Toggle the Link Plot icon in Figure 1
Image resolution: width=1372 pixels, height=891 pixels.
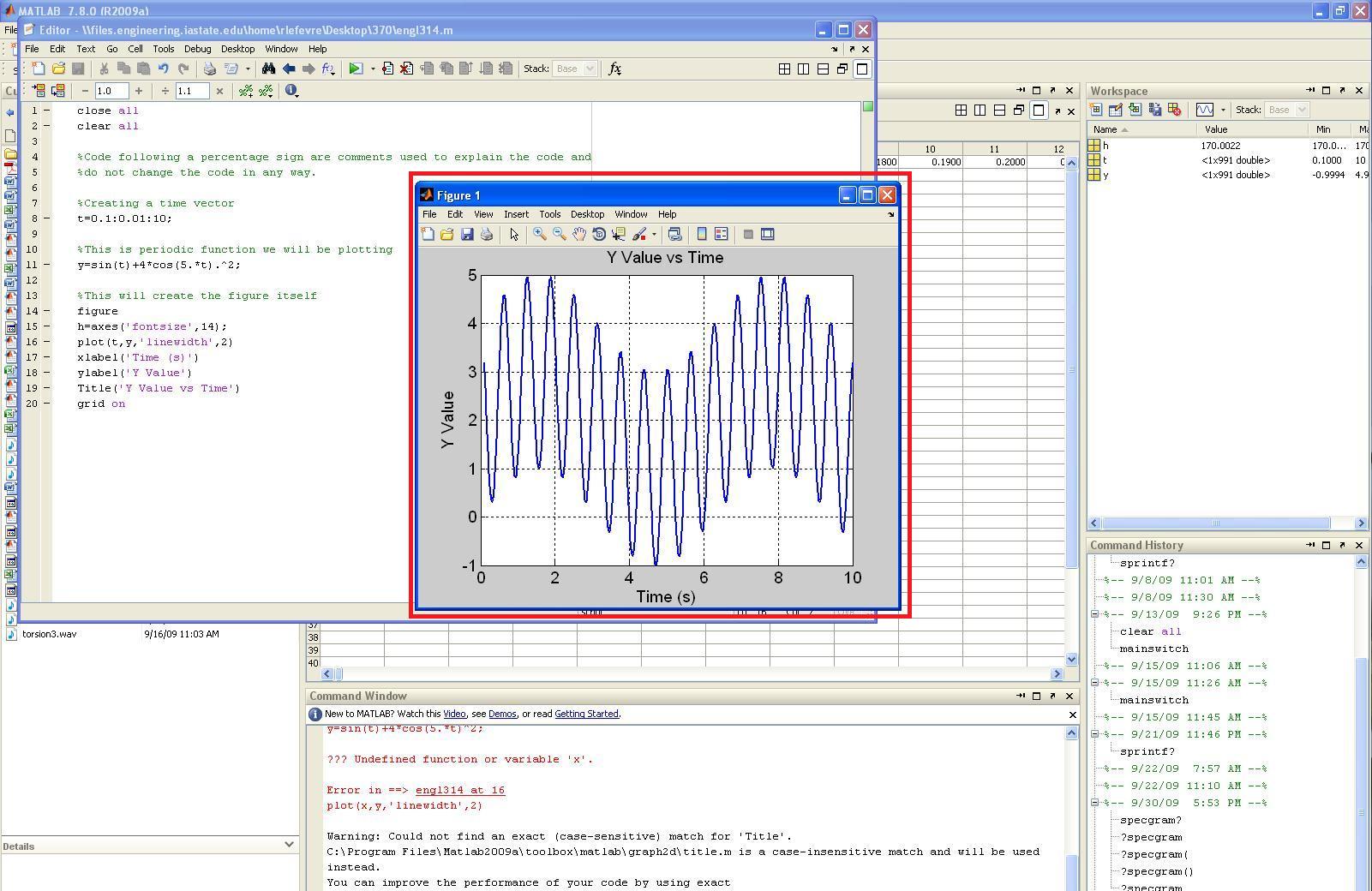(x=676, y=234)
